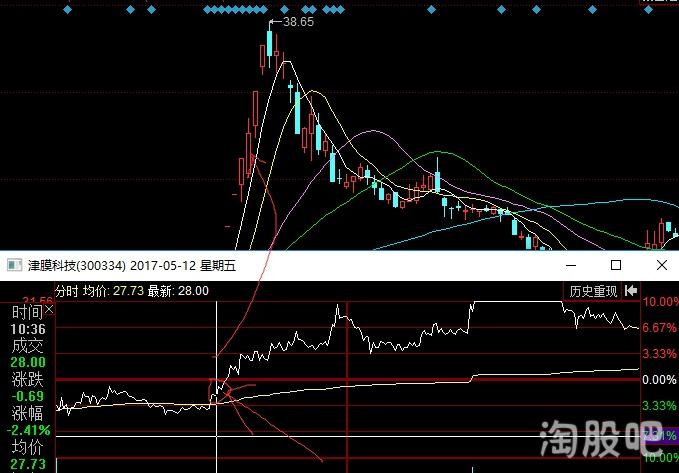Click the window title 津膜科技(300334) 2017-05-12 星期五
The height and width of the screenshot is (473, 679).
[x=132, y=266]
